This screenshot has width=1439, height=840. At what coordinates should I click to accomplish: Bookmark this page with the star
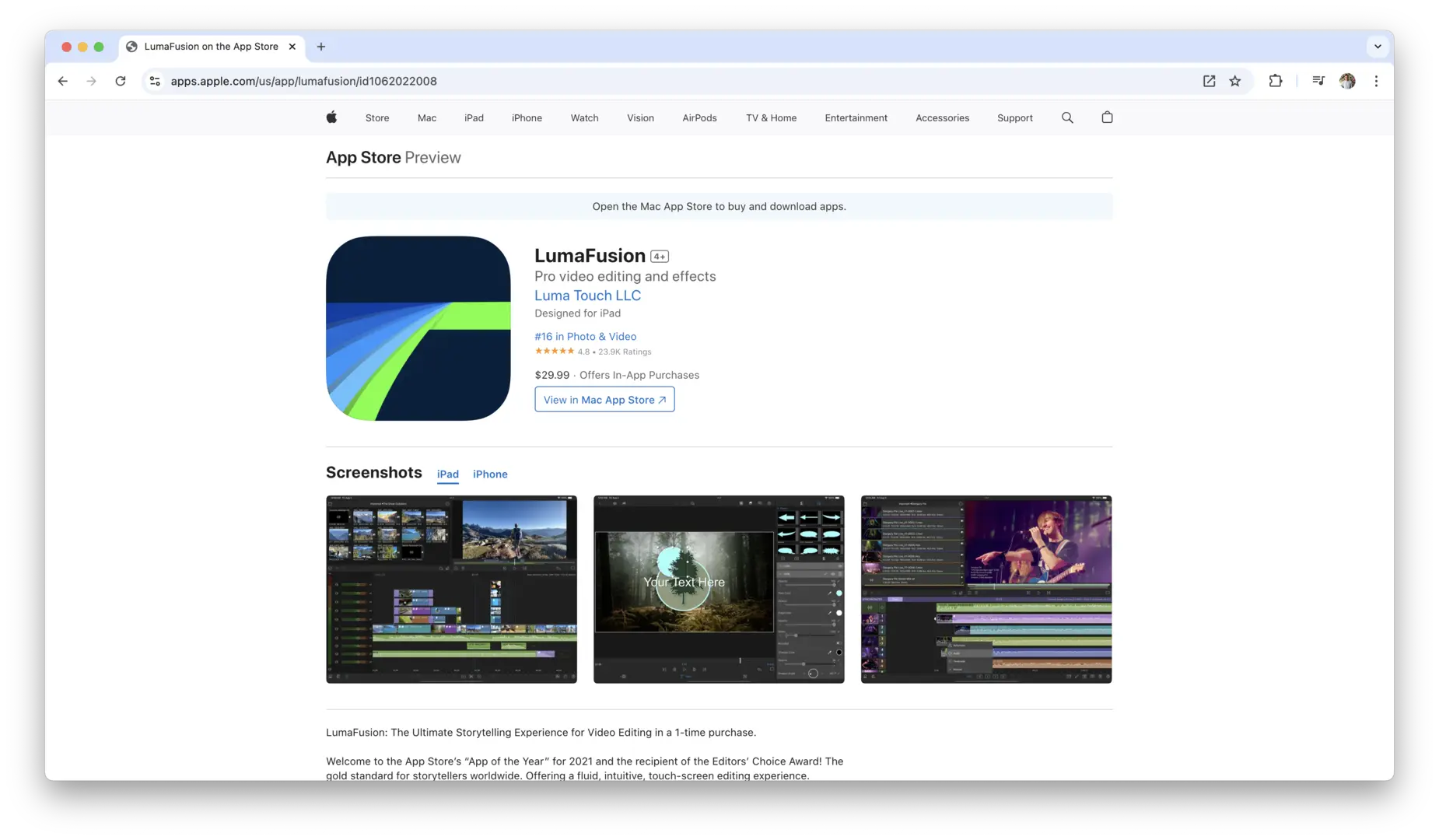pyautogui.click(x=1235, y=81)
